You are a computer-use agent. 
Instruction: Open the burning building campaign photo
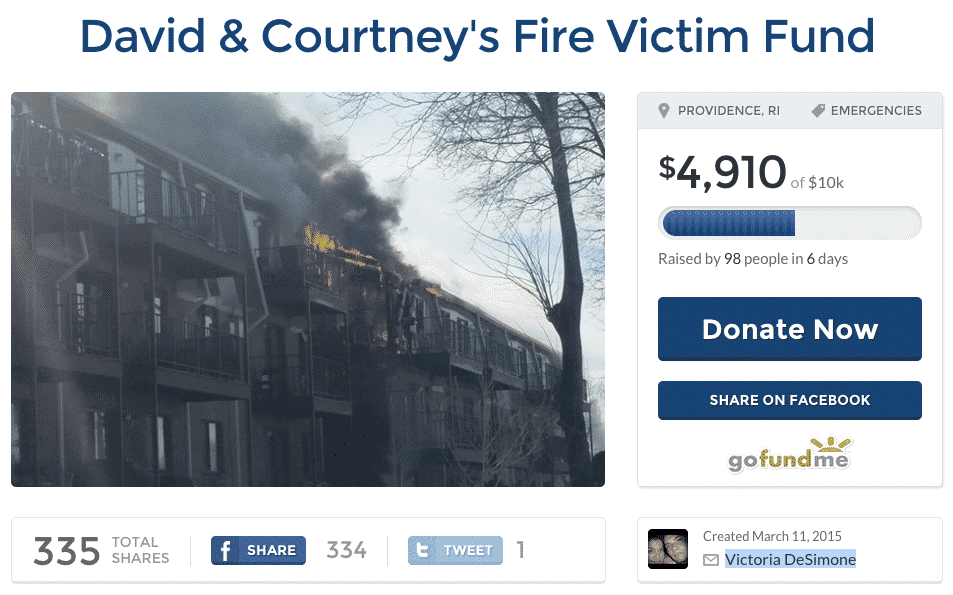pyautogui.click(x=308, y=289)
